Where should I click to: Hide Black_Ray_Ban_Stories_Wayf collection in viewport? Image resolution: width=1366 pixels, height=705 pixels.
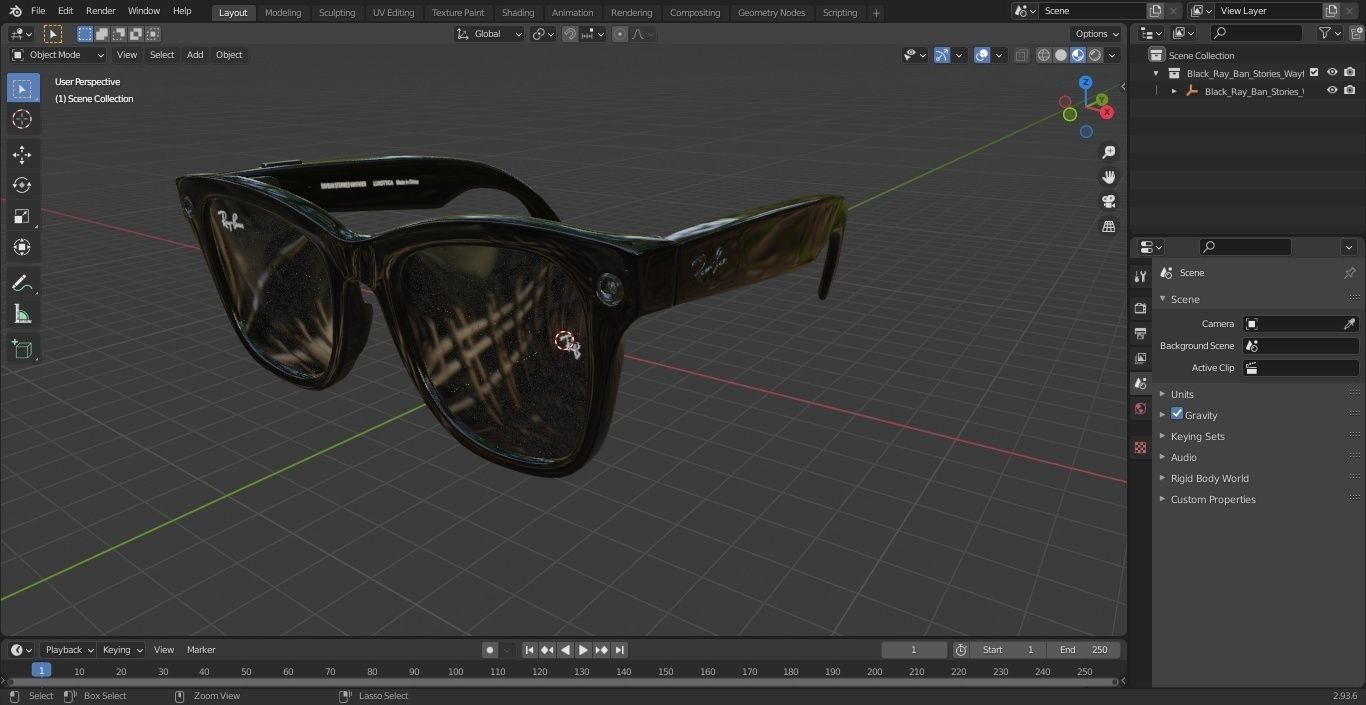[x=1332, y=72]
